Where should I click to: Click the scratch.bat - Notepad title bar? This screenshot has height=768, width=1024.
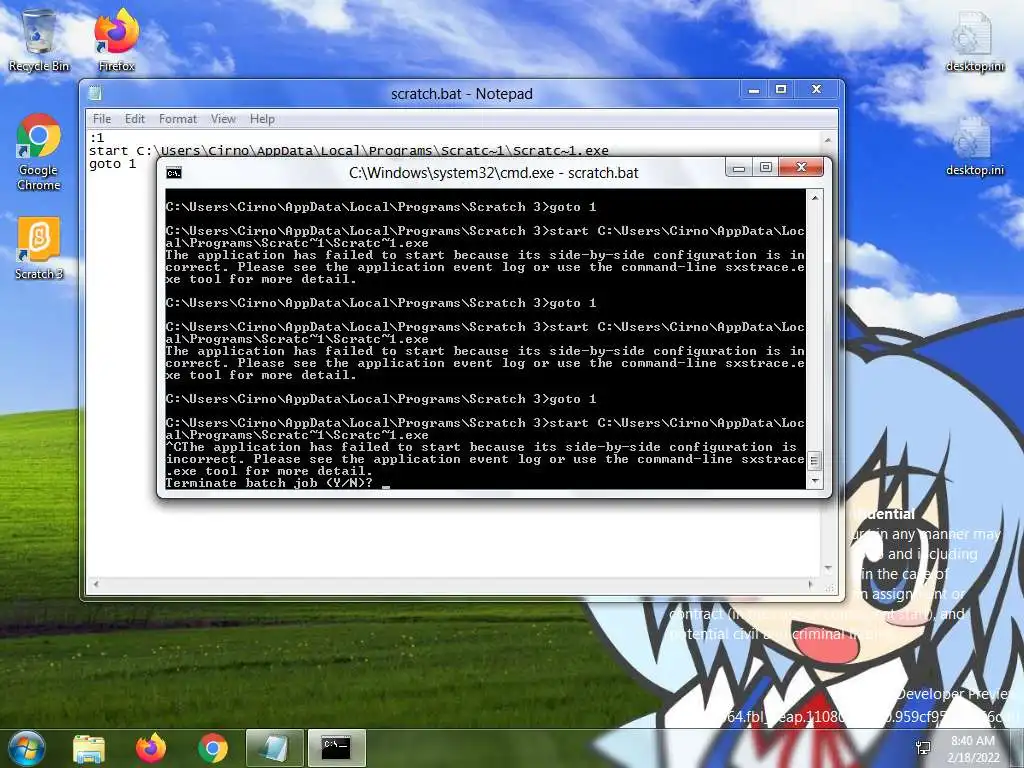click(462, 94)
